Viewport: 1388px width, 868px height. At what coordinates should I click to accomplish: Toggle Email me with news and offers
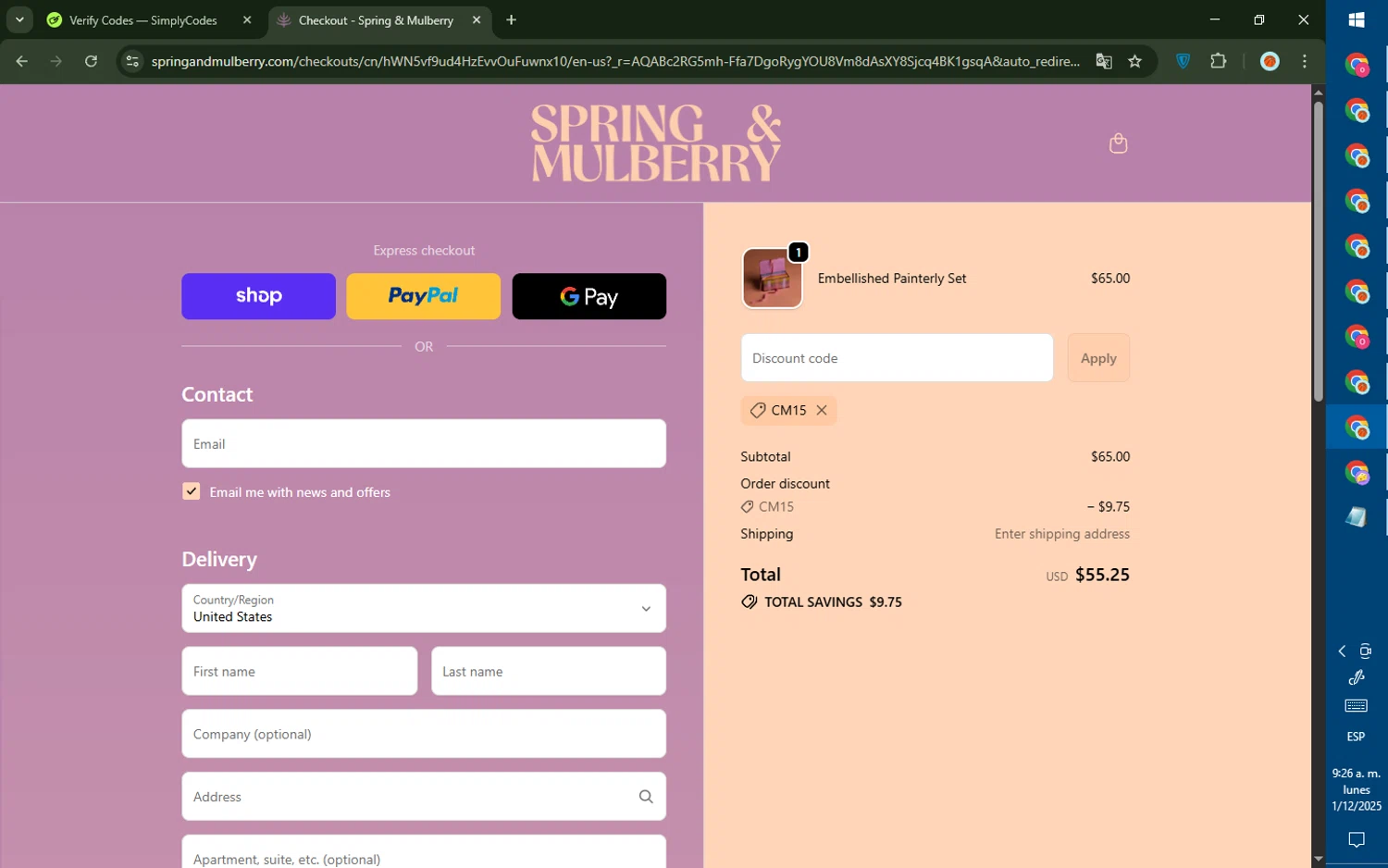click(x=192, y=491)
